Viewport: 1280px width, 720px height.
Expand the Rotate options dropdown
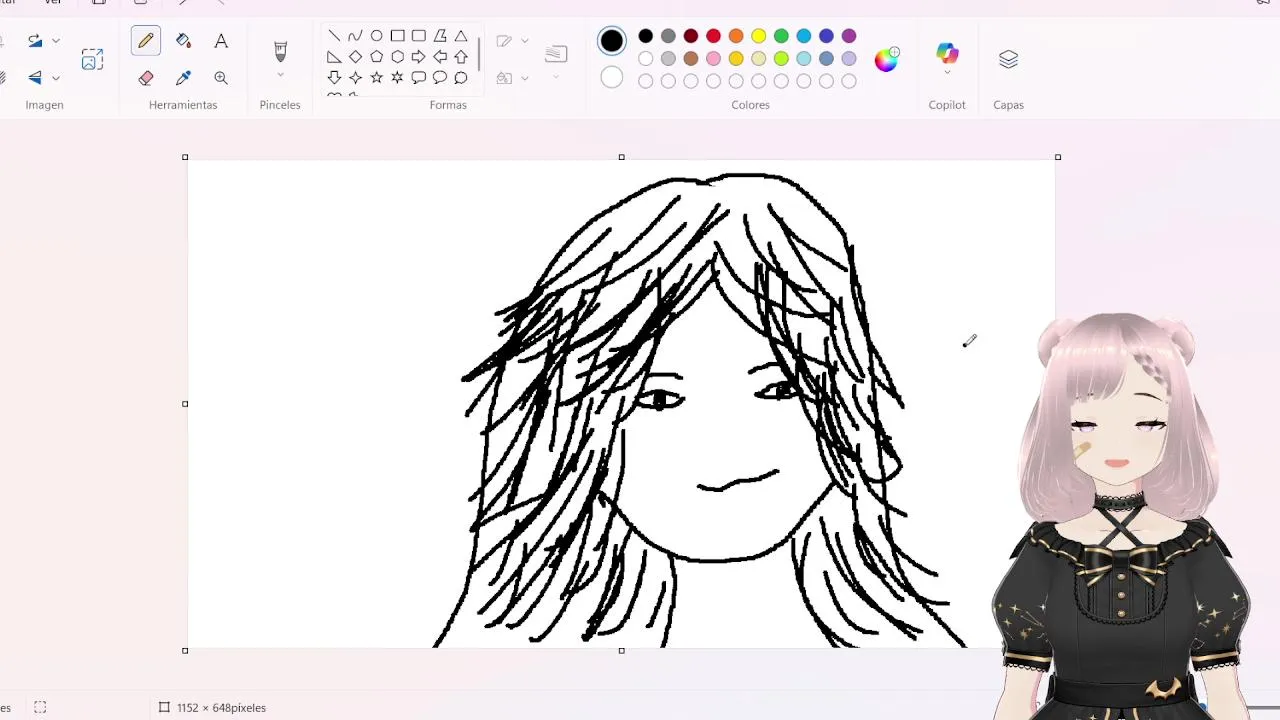pyautogui.click(x=56, y=41)
